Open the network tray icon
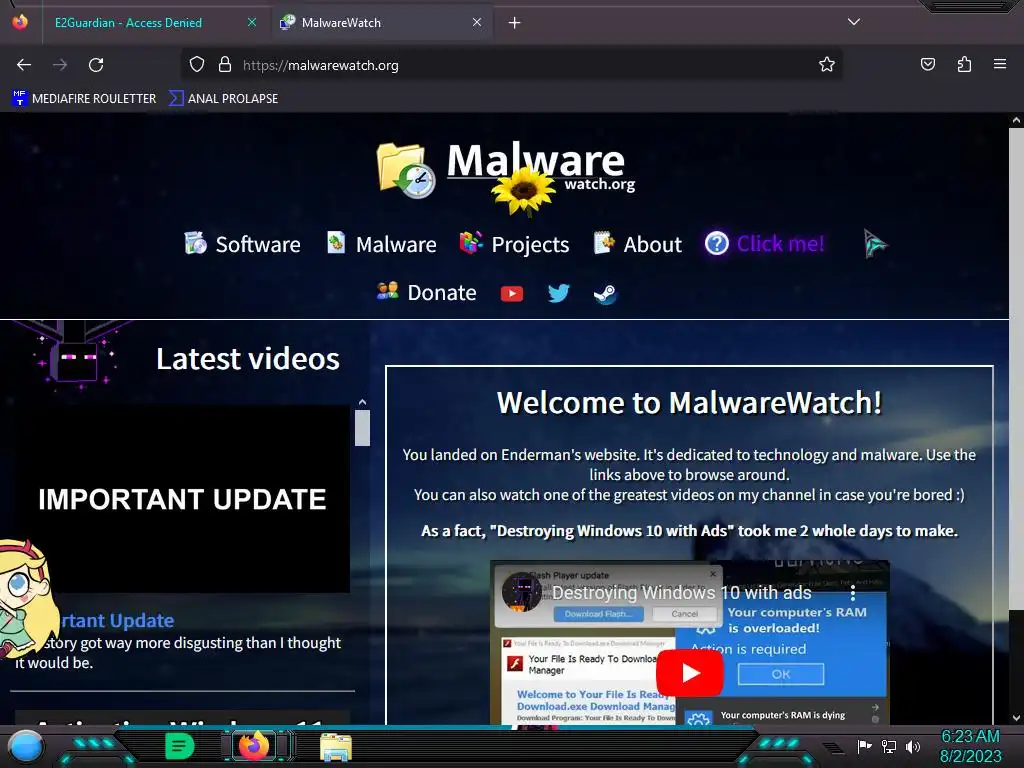 pyautogui.click(x=889, y=746)
